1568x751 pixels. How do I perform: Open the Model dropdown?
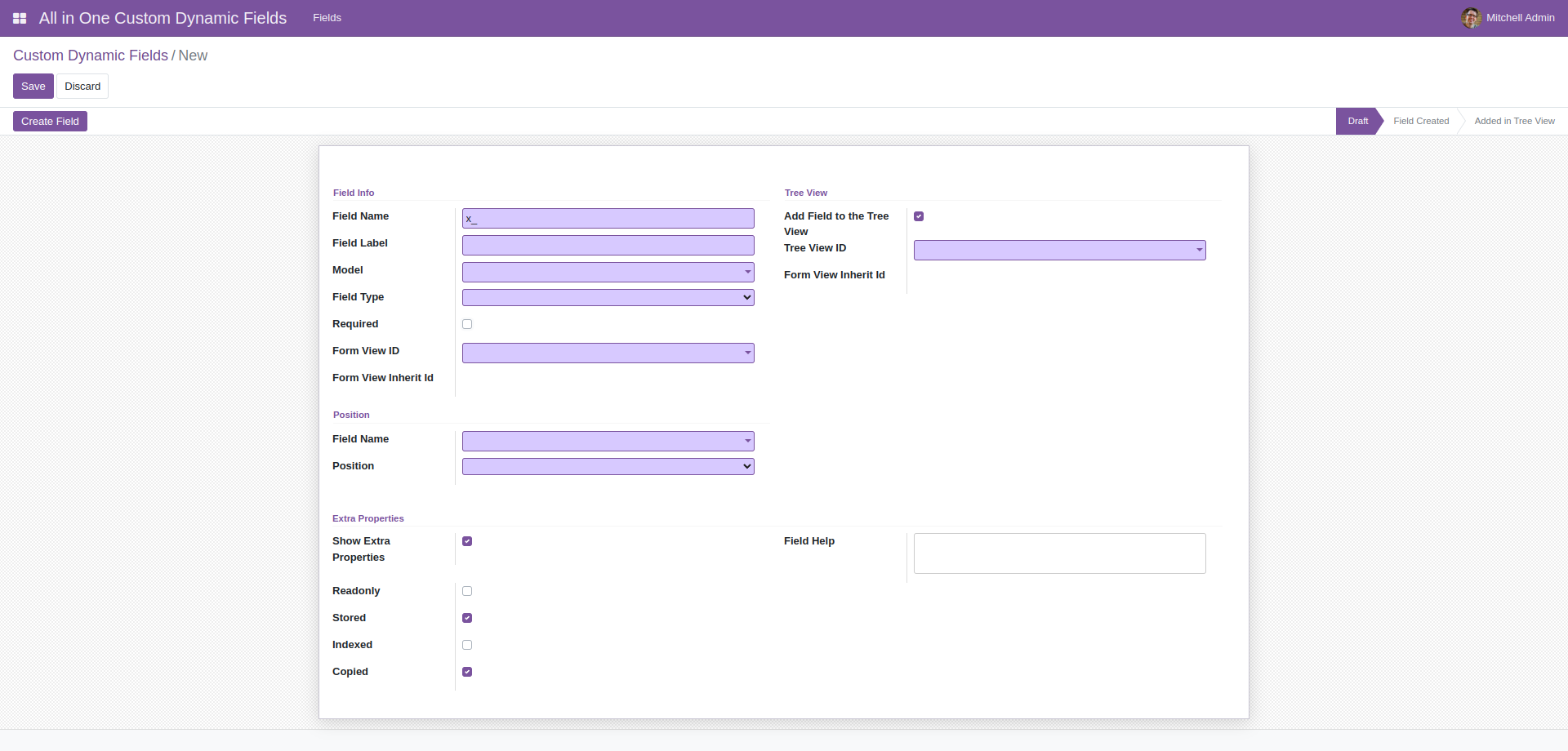coord(608,272)
